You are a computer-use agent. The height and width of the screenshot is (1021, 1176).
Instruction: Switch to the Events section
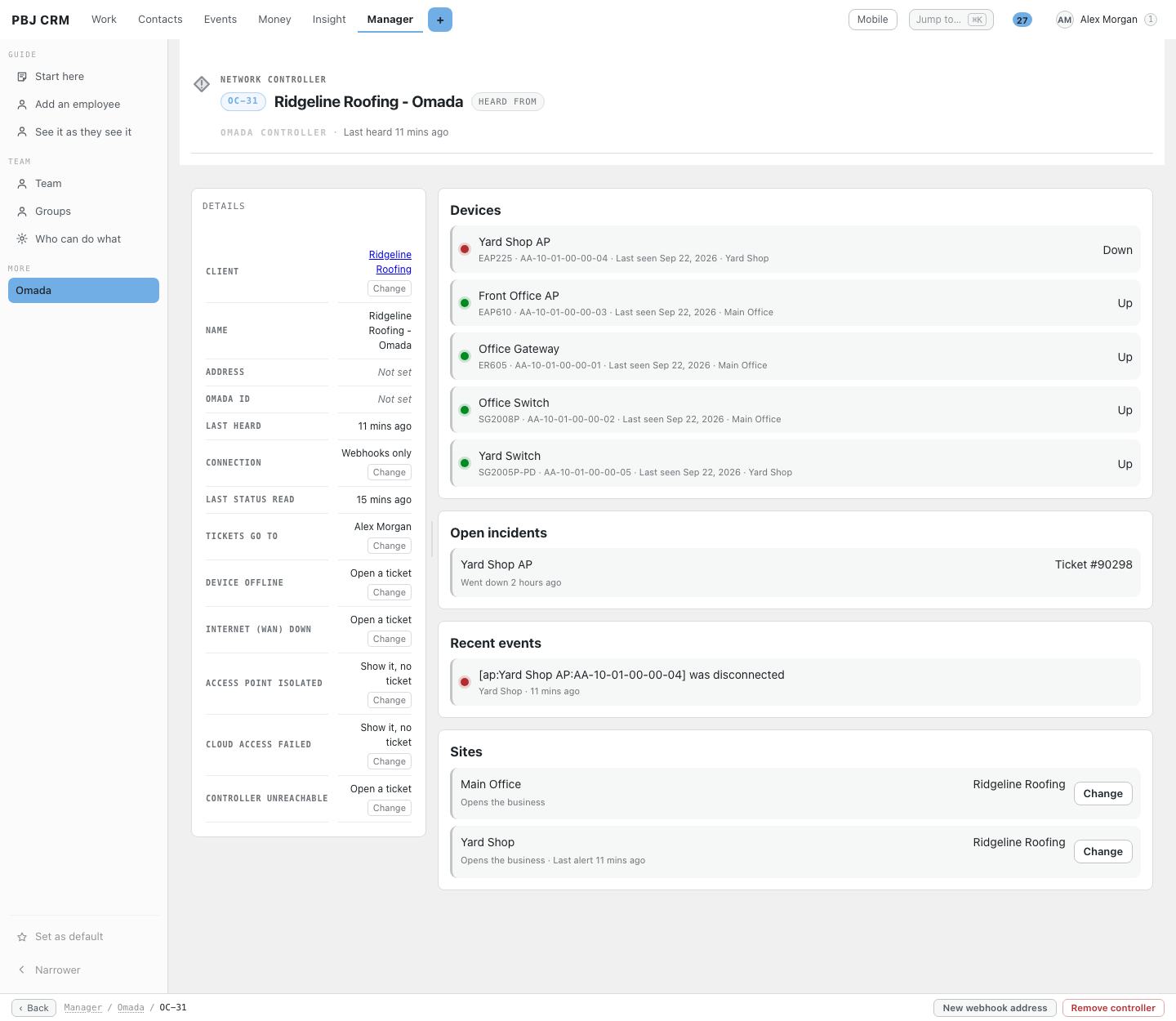220,20
